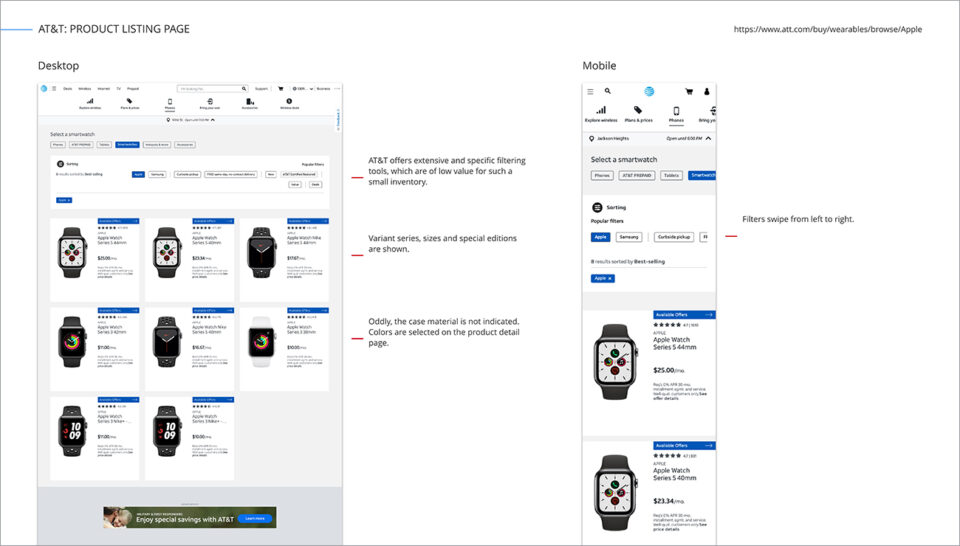Screen dimensions: 960x546
Task: Click the magnifier icon in the desktop search box
Action: [244, 89]
